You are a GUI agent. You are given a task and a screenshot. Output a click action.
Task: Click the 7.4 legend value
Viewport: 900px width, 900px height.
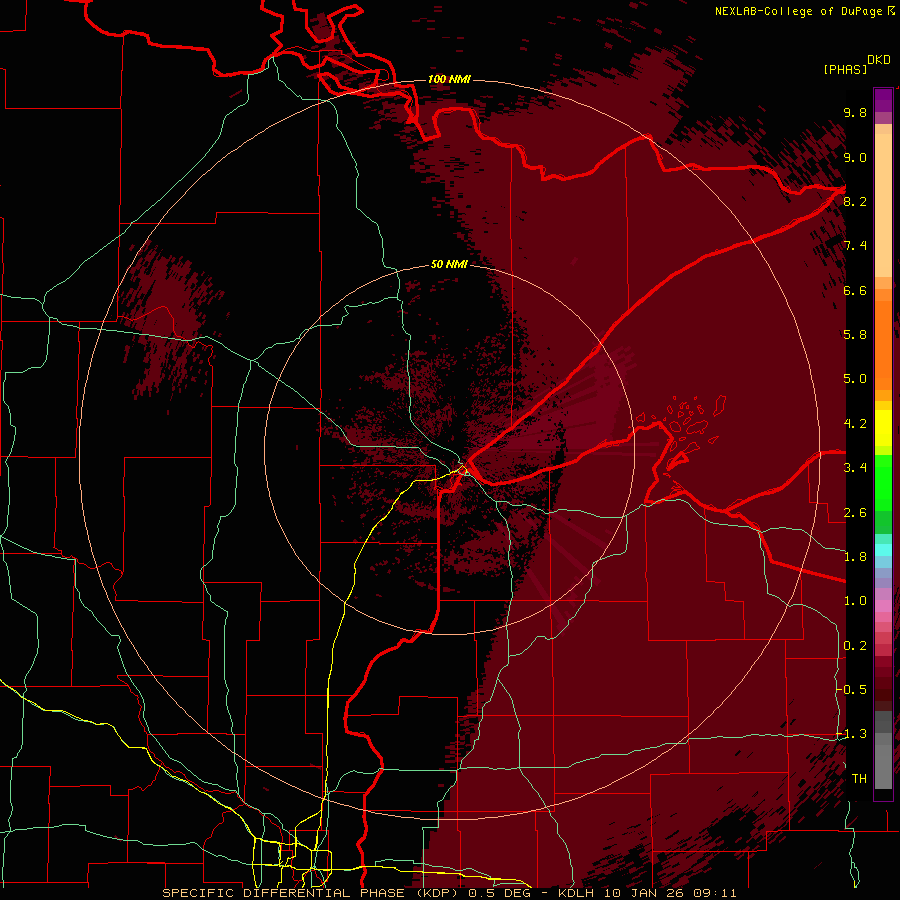tap(855, 246)
